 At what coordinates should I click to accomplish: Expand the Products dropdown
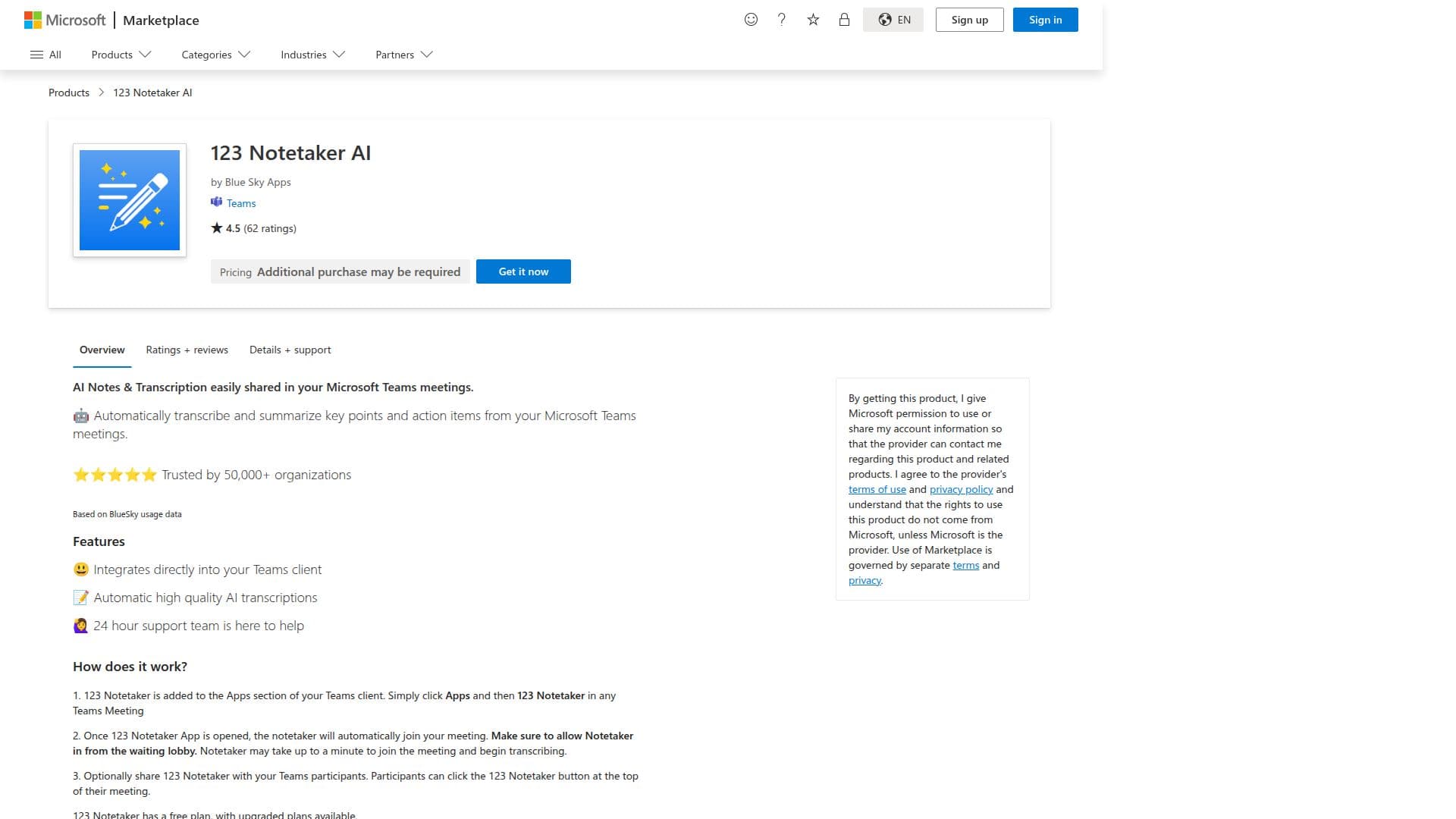(x=121, y=55)
